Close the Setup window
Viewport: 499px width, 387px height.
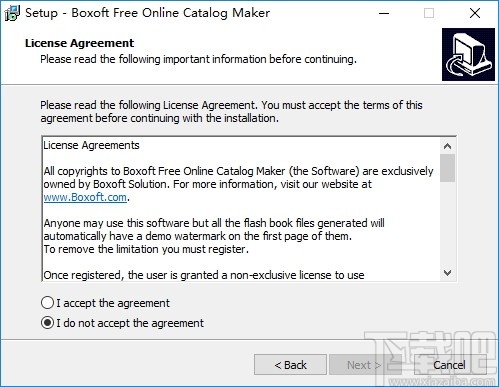click(475, 13)
